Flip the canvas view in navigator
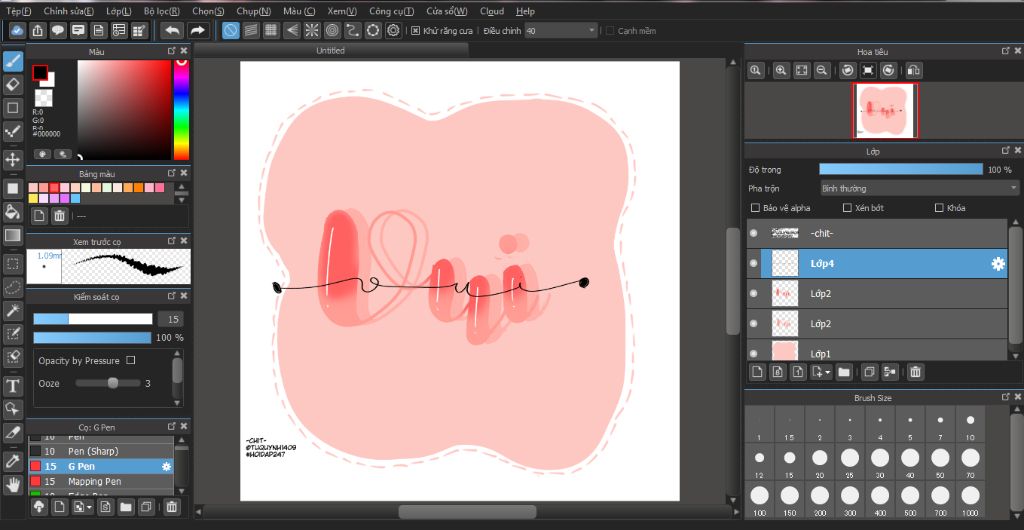The width and height of the screenshot is (1024, 530). click(x=914, y=70)
